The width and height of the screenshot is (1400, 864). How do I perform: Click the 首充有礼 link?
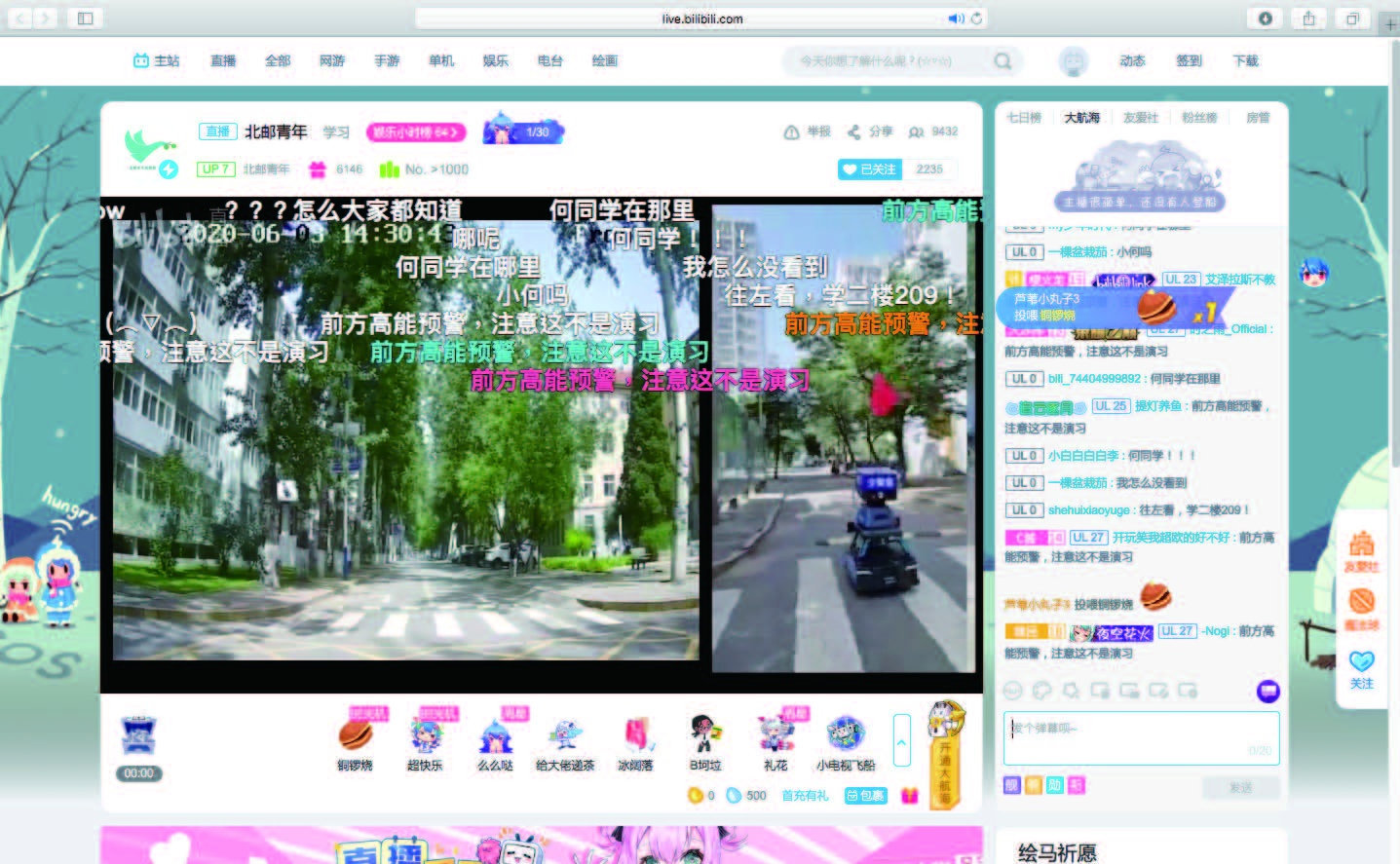pyautogui.click(x=806, y=796)
